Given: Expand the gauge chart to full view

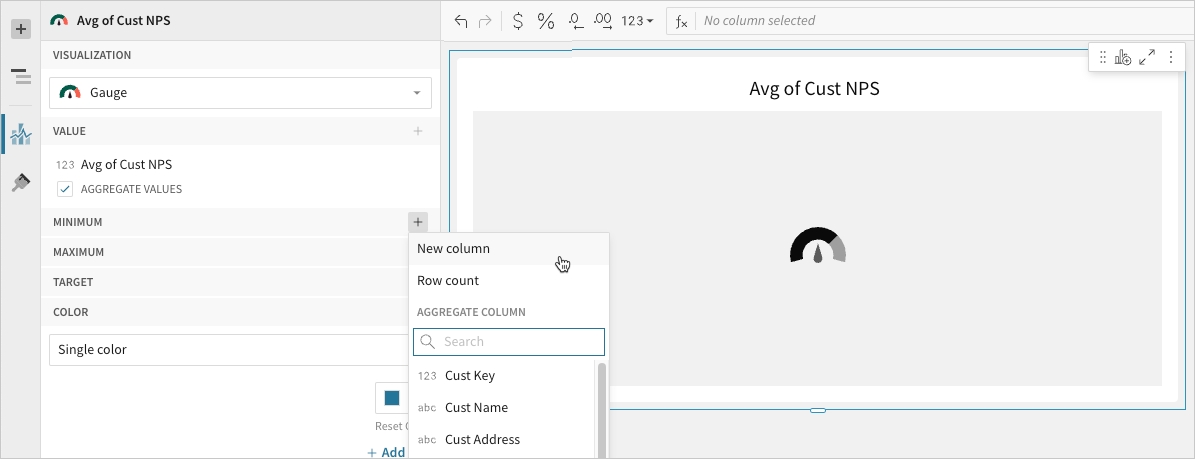Looking at the screenshot, I should click(1147, 58).
